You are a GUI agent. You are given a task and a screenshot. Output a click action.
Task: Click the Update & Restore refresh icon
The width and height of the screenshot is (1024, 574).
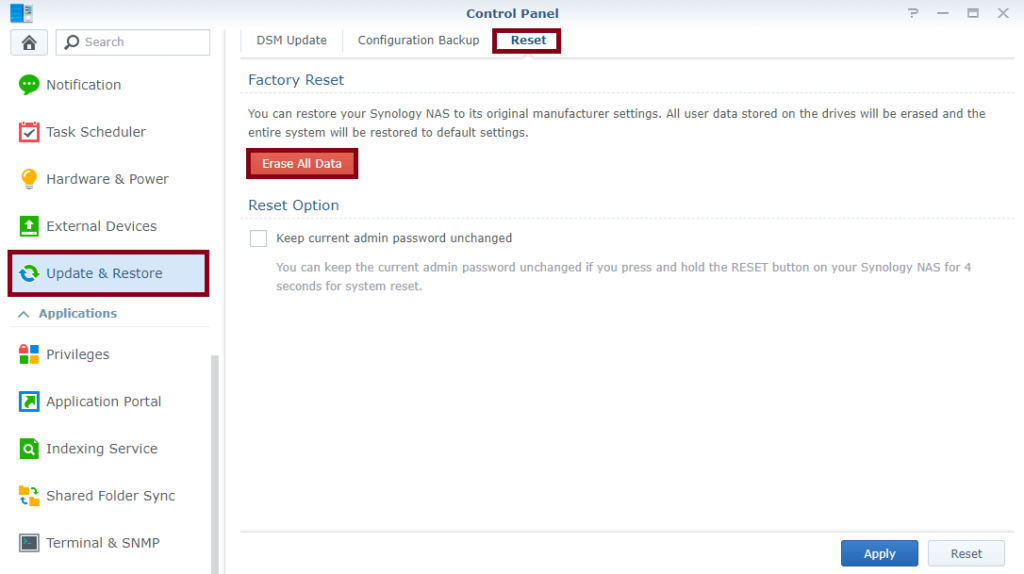click(x=29, y=273)
